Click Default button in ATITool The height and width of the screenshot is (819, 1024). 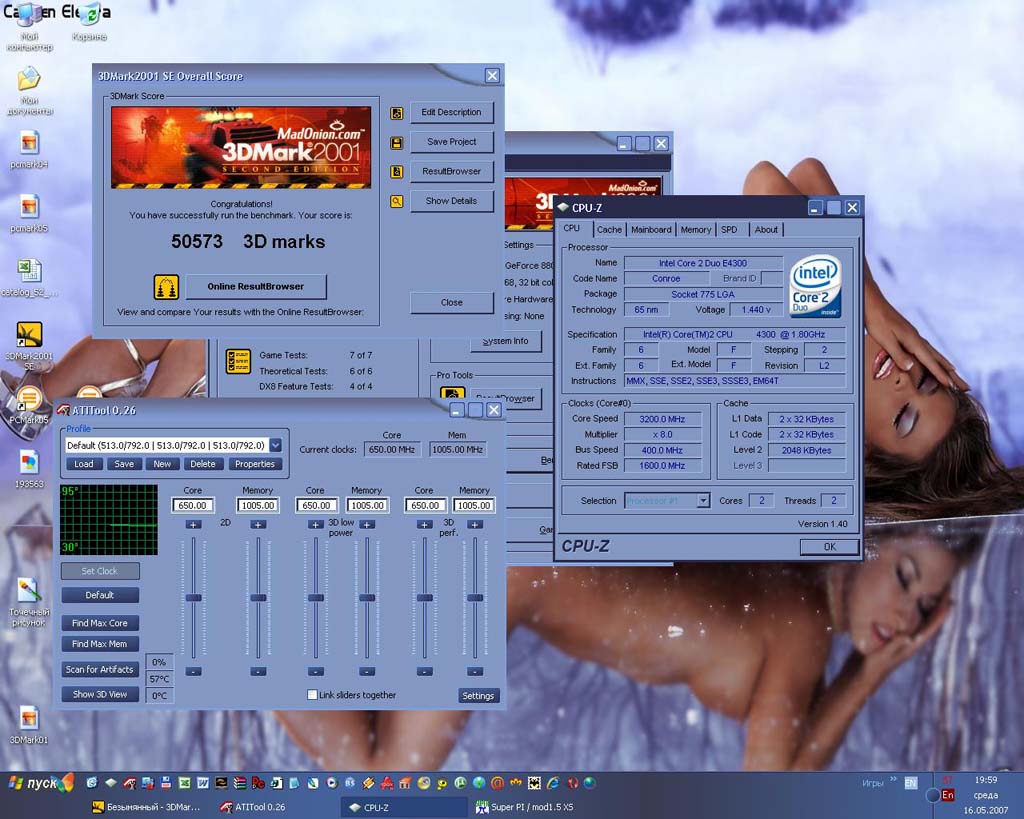[100, 595]
